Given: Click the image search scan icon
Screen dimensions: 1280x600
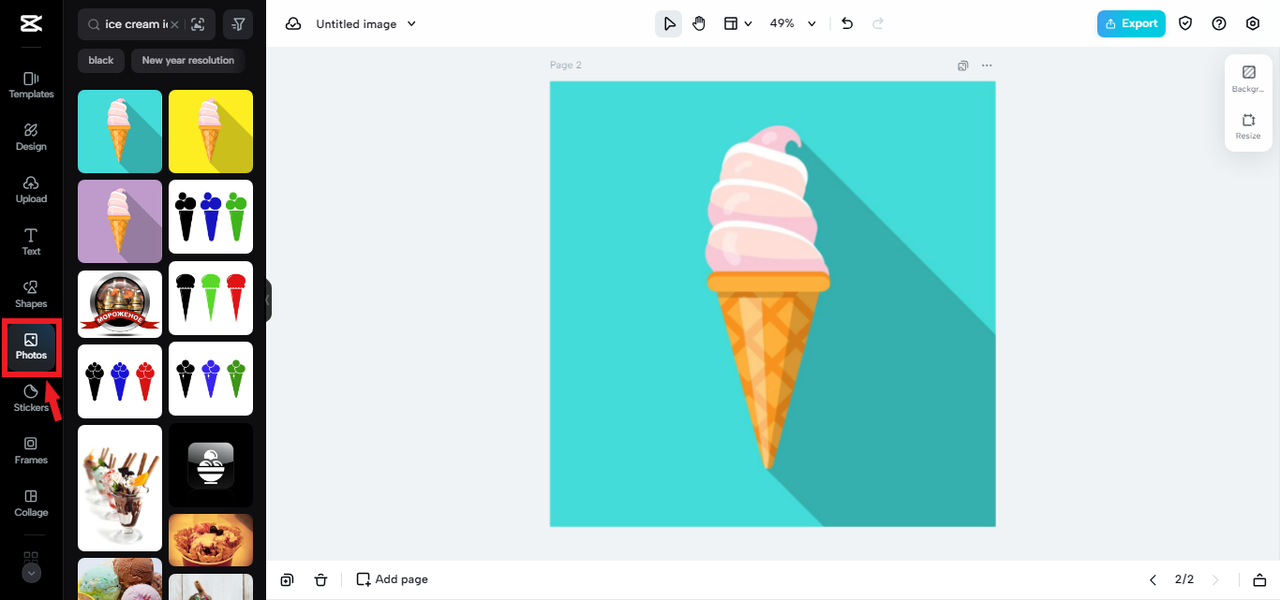Looking at the screenshot, I should coord(198,24).
